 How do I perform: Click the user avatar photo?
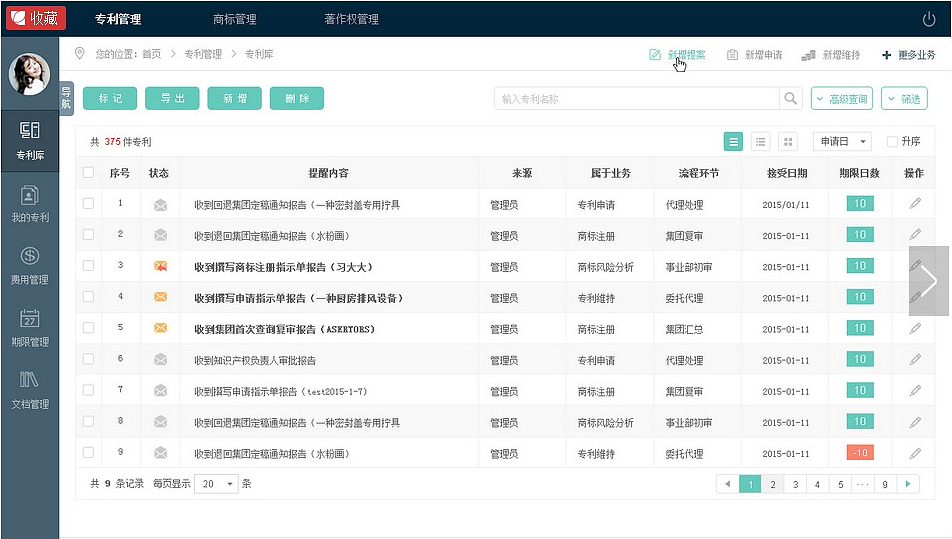point(29,75)
